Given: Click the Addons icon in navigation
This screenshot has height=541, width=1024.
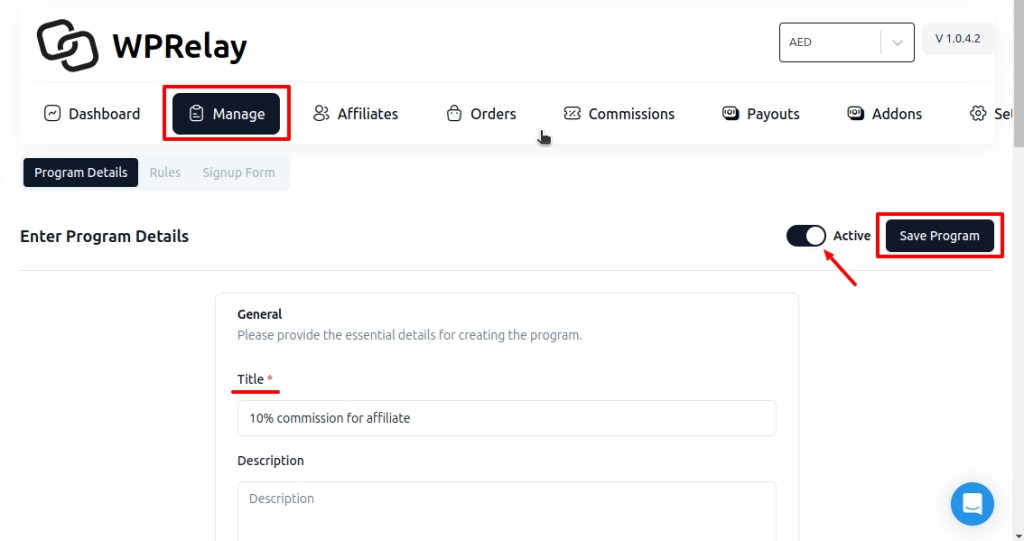Looking at the screenshot, I should [x=855, y=113].
